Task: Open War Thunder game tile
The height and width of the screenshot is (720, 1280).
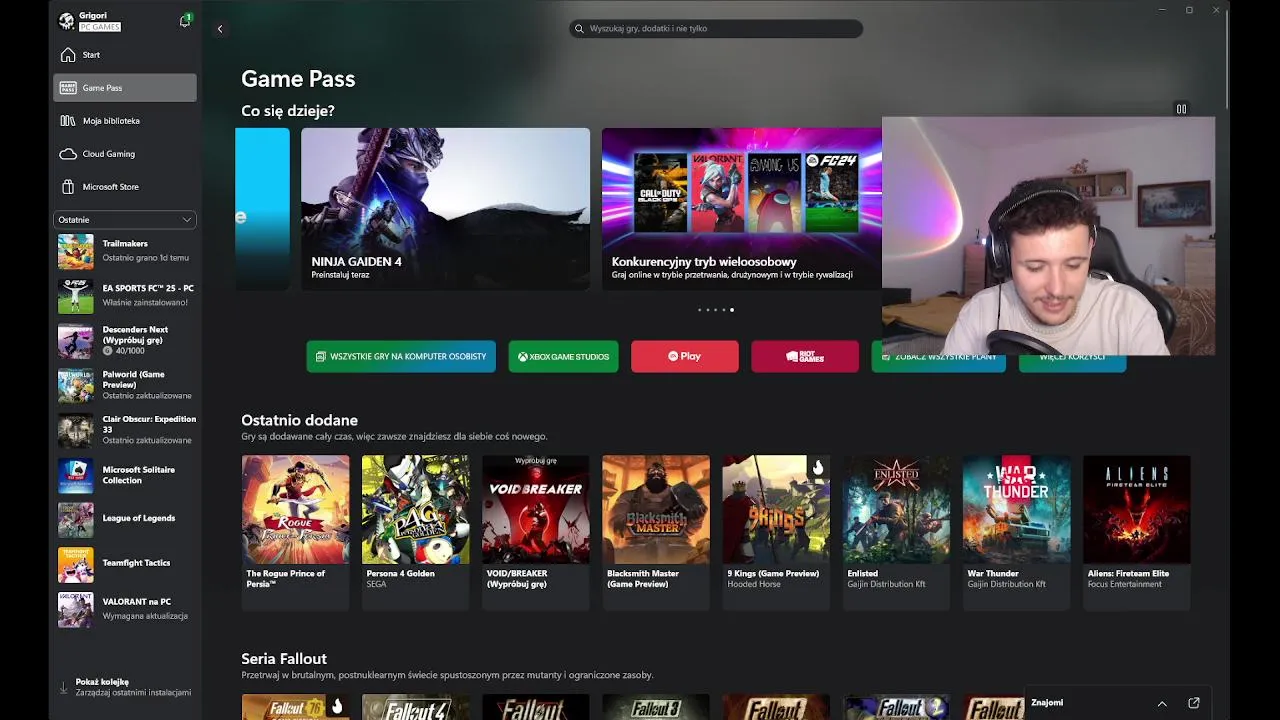Action: pyautogui.click(x=1016, y=531)
